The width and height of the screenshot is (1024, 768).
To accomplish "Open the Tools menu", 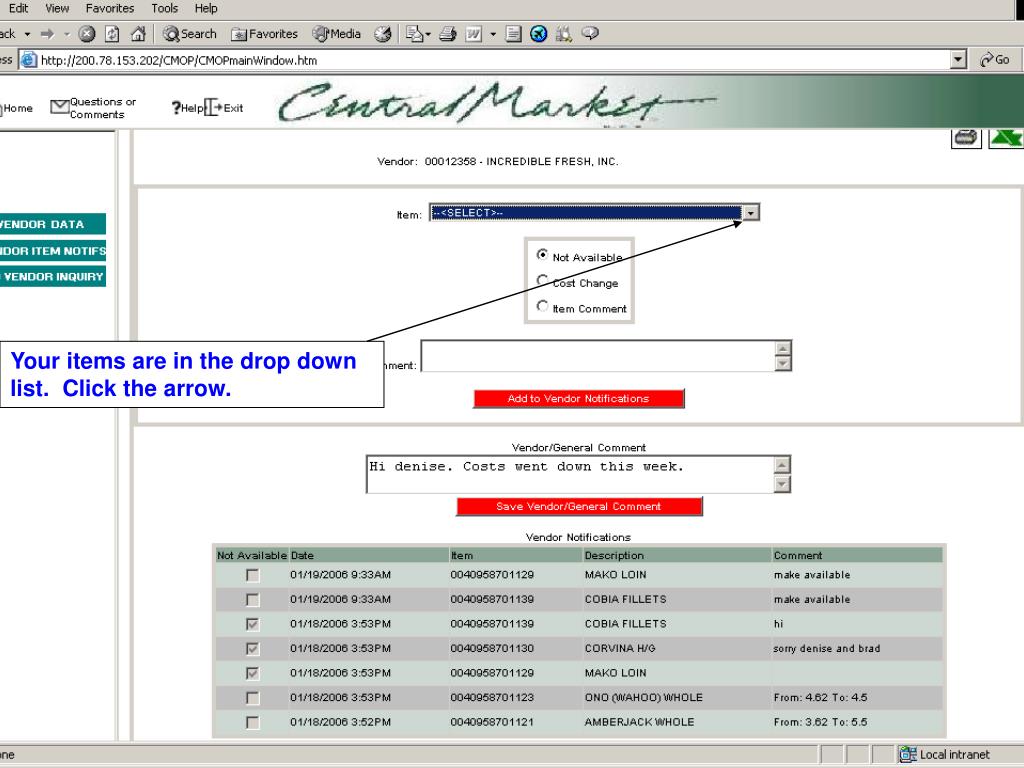I will (165, 8).
